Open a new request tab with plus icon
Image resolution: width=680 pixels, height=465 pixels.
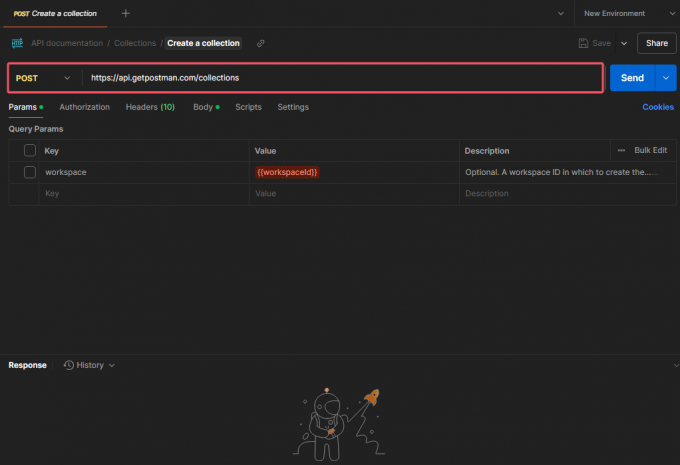125,13
